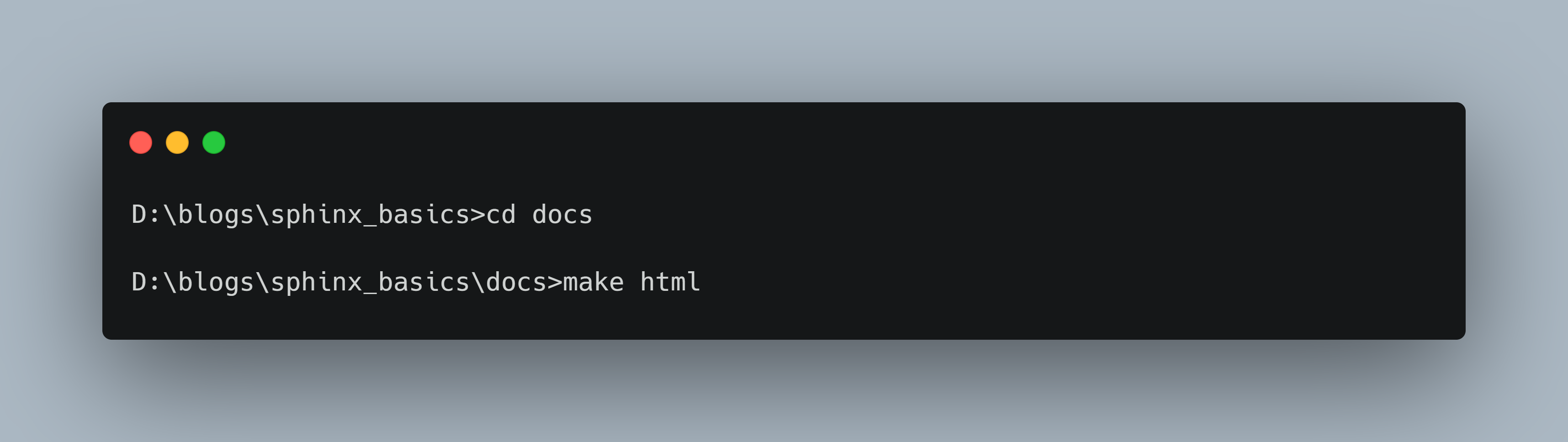
Task: Click the 'D:' drive letter on second line
Action: click(146, 283)
